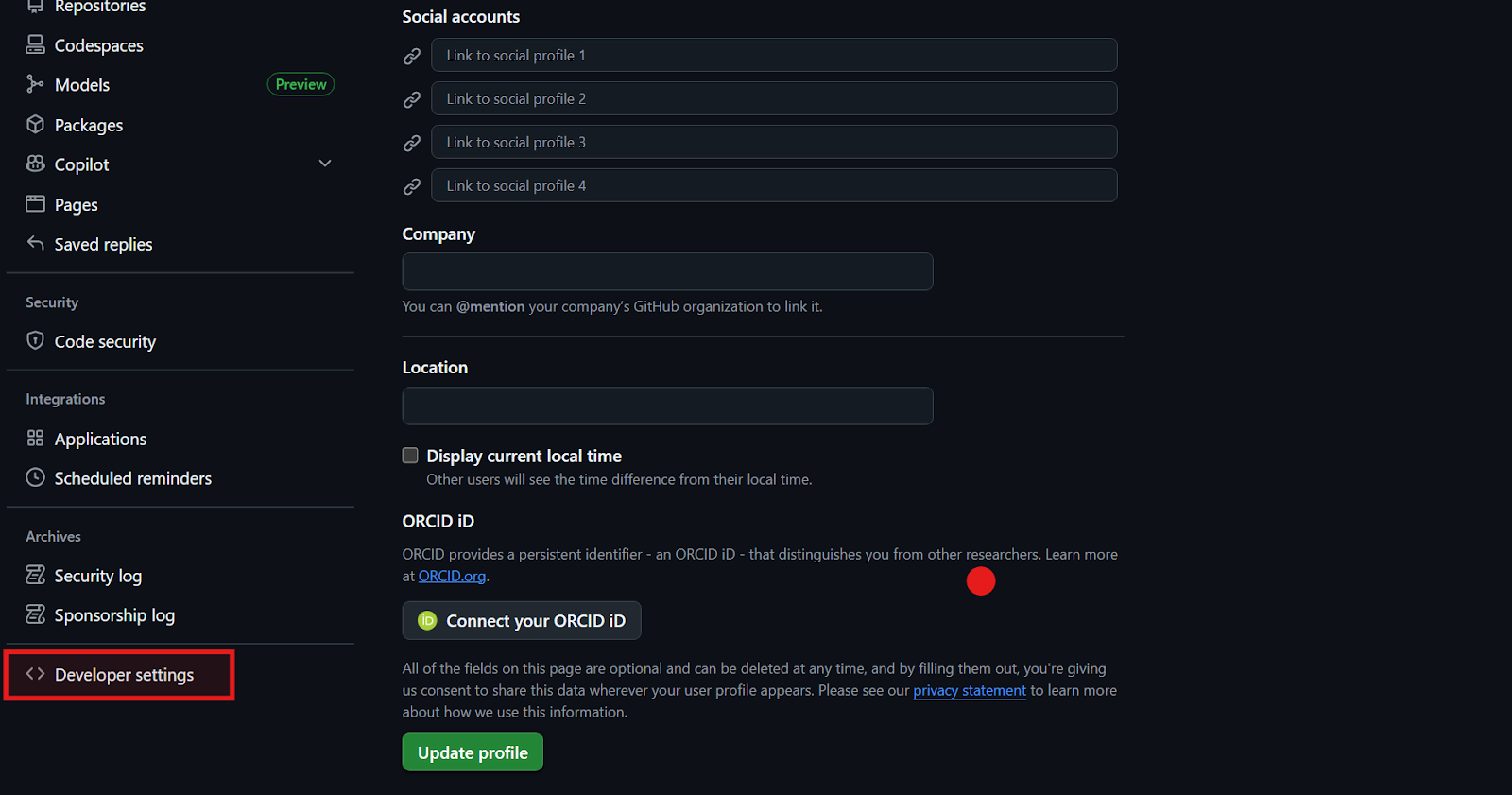Click the Models icon in sidebar
The image size is (1512, 795).
35,84
